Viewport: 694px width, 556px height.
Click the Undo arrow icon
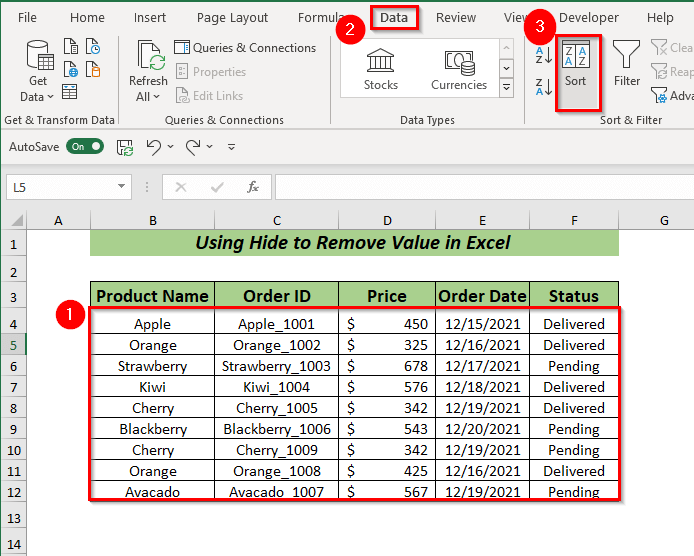point(153,147)
